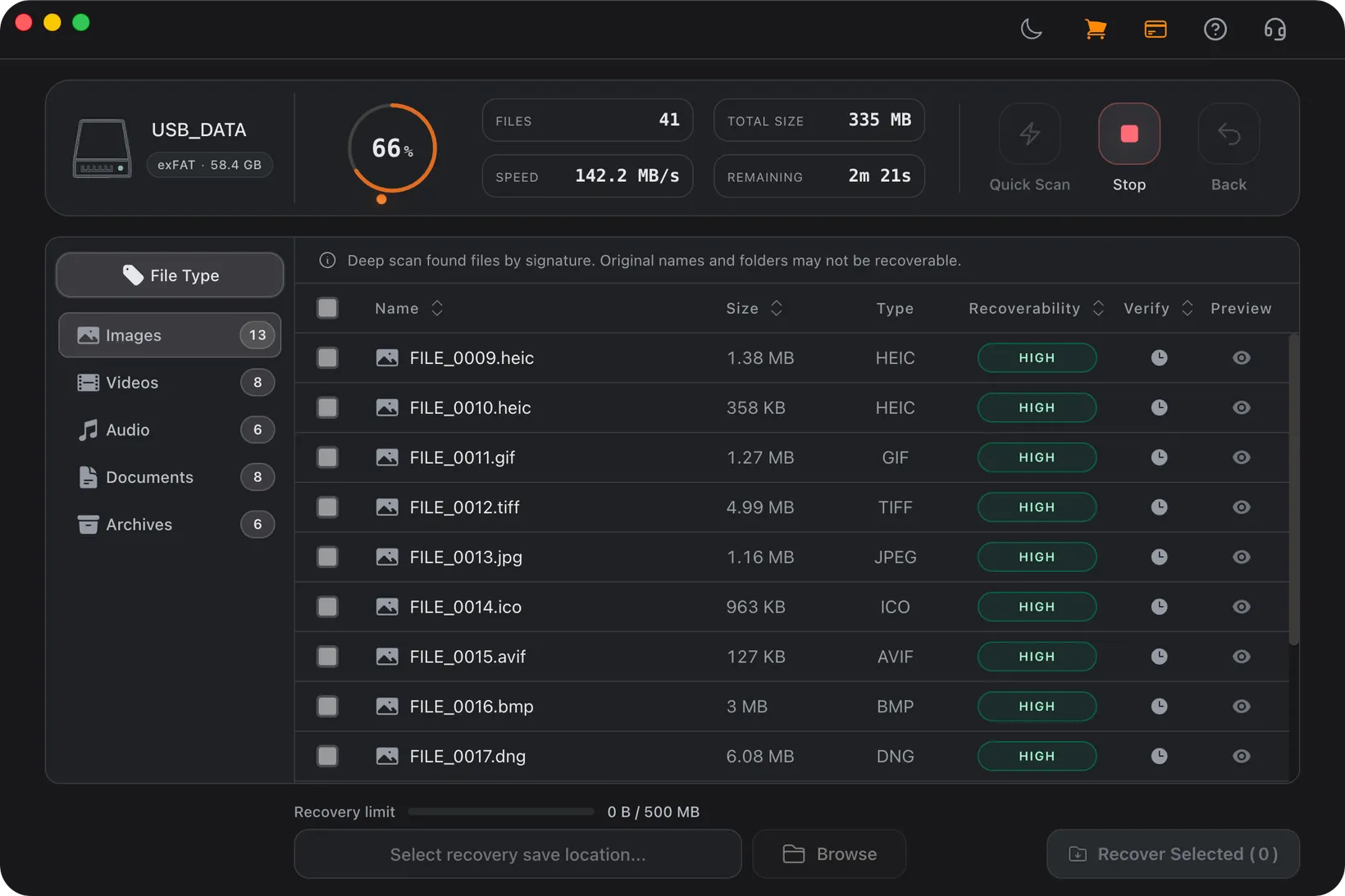Open the shopping cart icon
This screenshot has height=896, width=1345.
click(1095, 30)
